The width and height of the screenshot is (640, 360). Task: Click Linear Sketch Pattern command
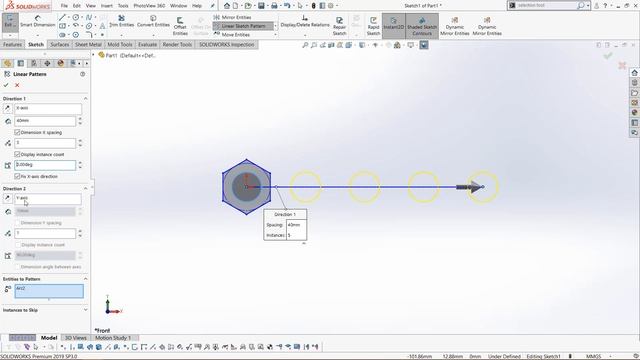(243, 26)
